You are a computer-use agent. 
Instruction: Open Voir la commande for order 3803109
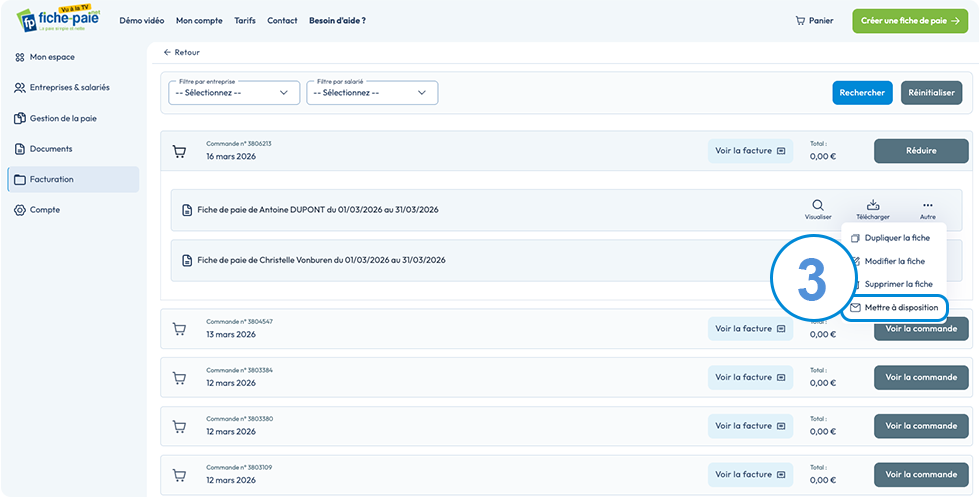[921, 475]
